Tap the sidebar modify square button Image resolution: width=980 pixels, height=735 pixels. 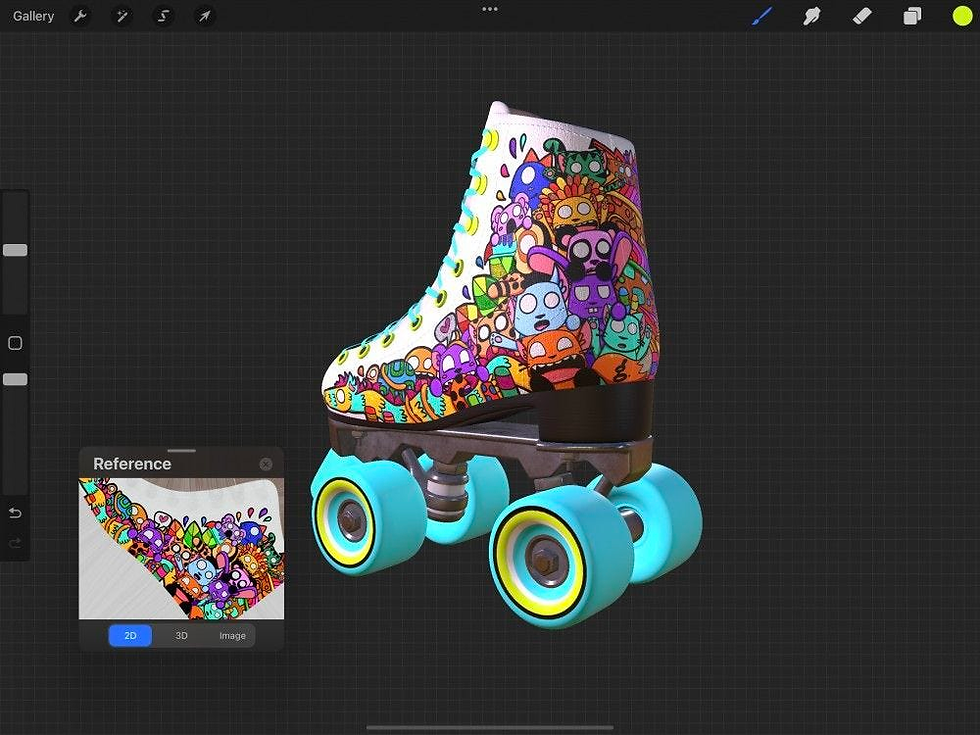click(14, 343)
